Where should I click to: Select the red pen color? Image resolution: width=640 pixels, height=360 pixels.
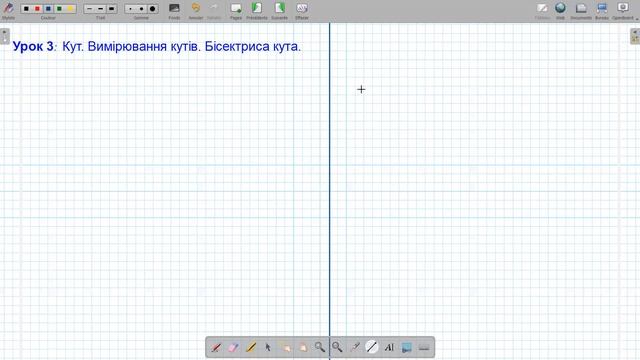(x=37, y=9)
